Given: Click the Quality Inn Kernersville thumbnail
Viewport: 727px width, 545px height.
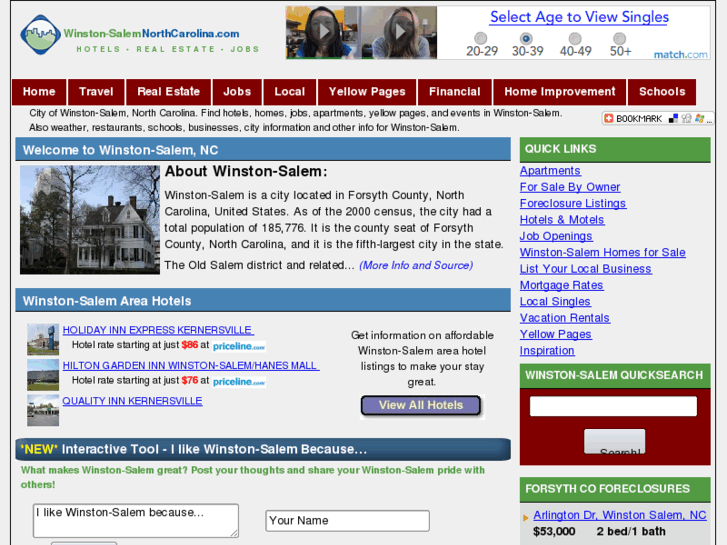Looking at the screenshot, I should [43, 410].
